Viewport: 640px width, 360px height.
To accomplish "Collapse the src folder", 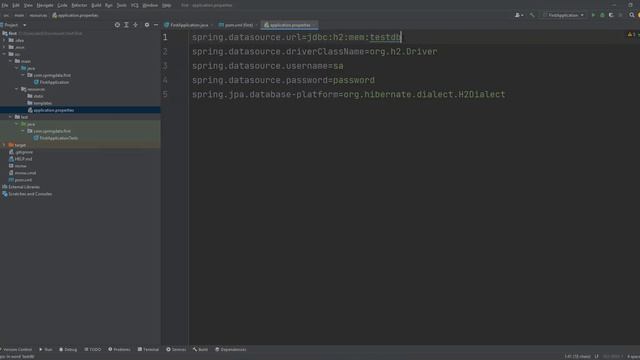I will 4,54.
